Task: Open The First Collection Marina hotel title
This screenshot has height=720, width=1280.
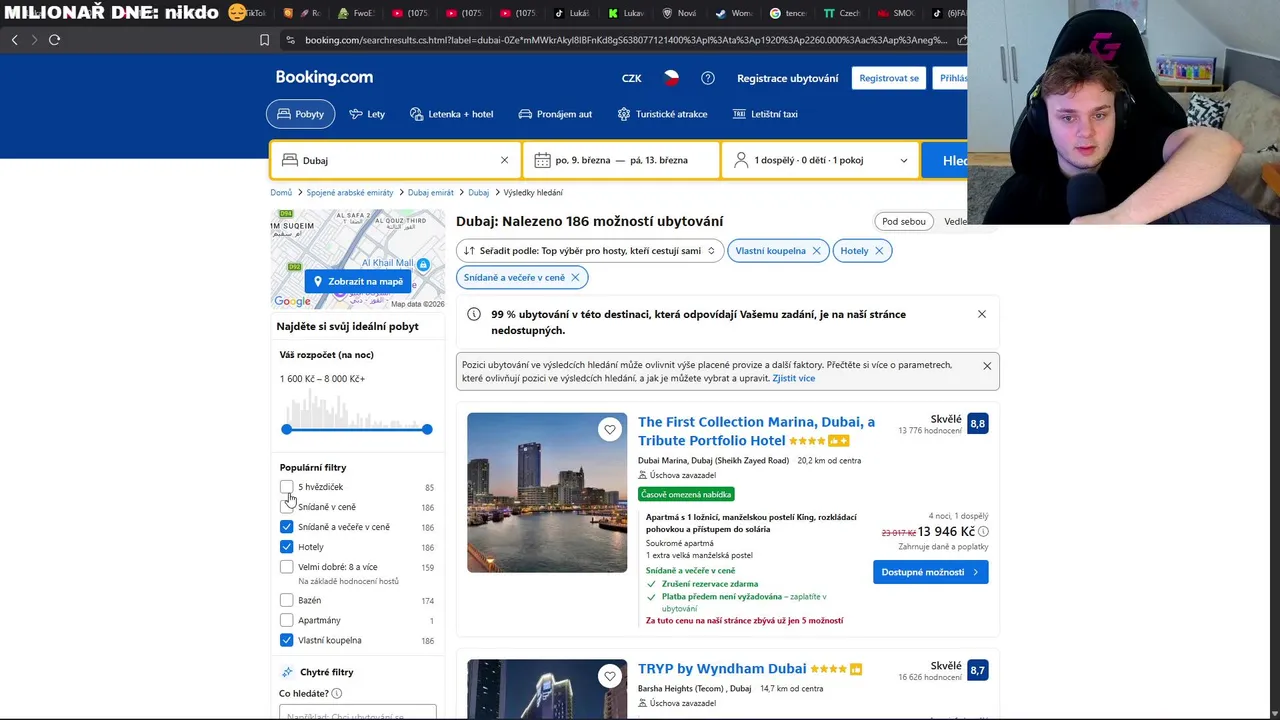Action: click(756, 431)
